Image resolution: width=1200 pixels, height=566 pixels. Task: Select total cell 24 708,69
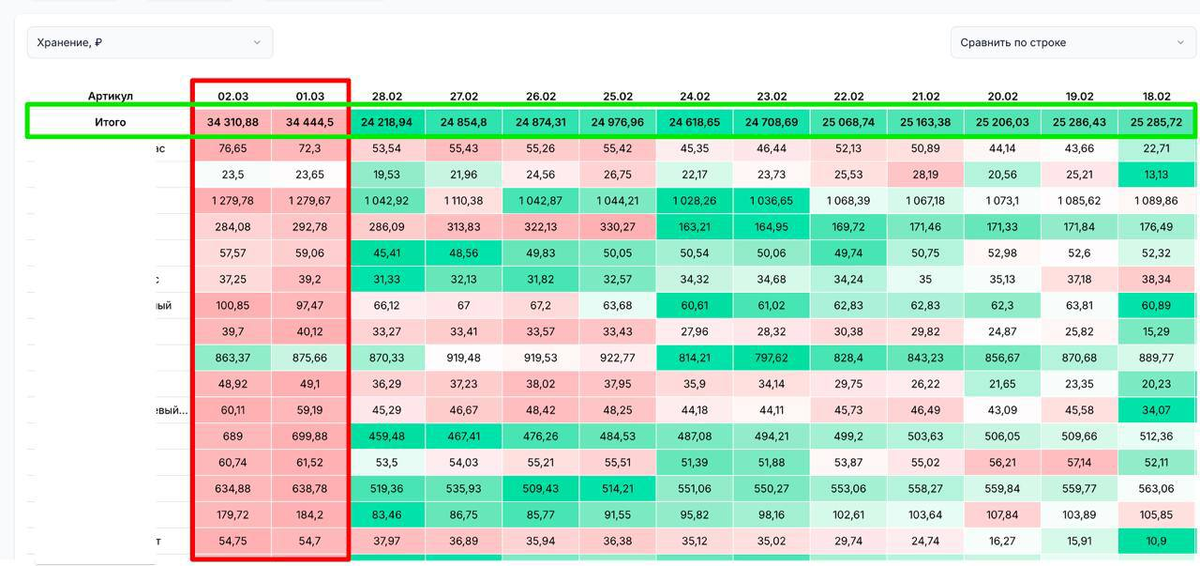(x=772, y=122)
